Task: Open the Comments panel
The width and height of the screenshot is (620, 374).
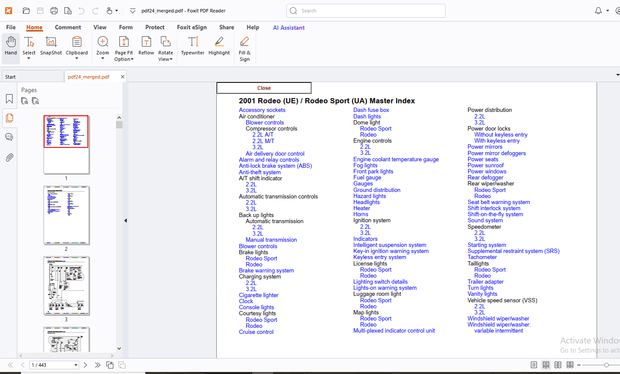Action: coord(9,137)
